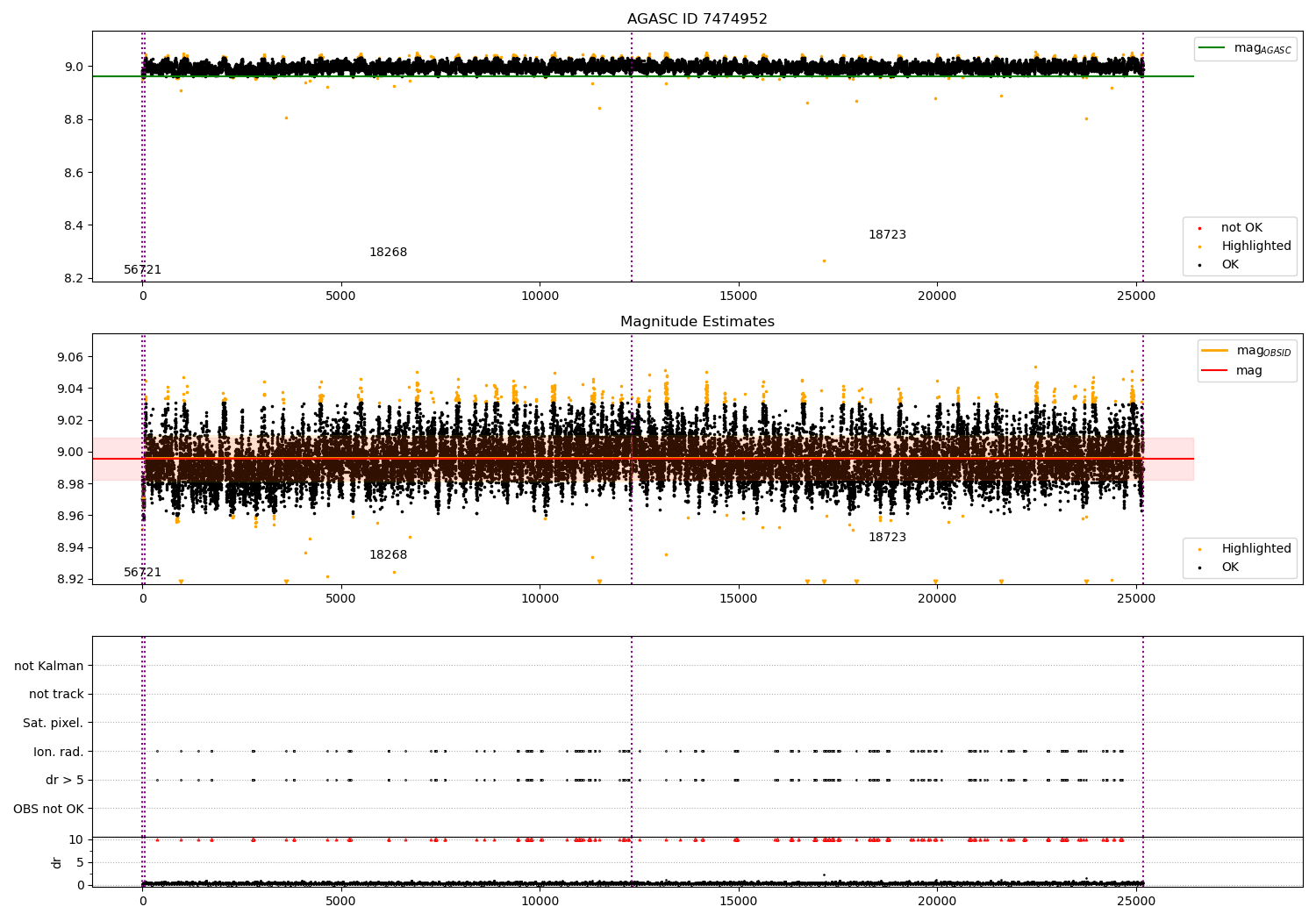Click the green line sample in the top legend
Viewport: 1316px width, 921px height.
(1212, 48)
